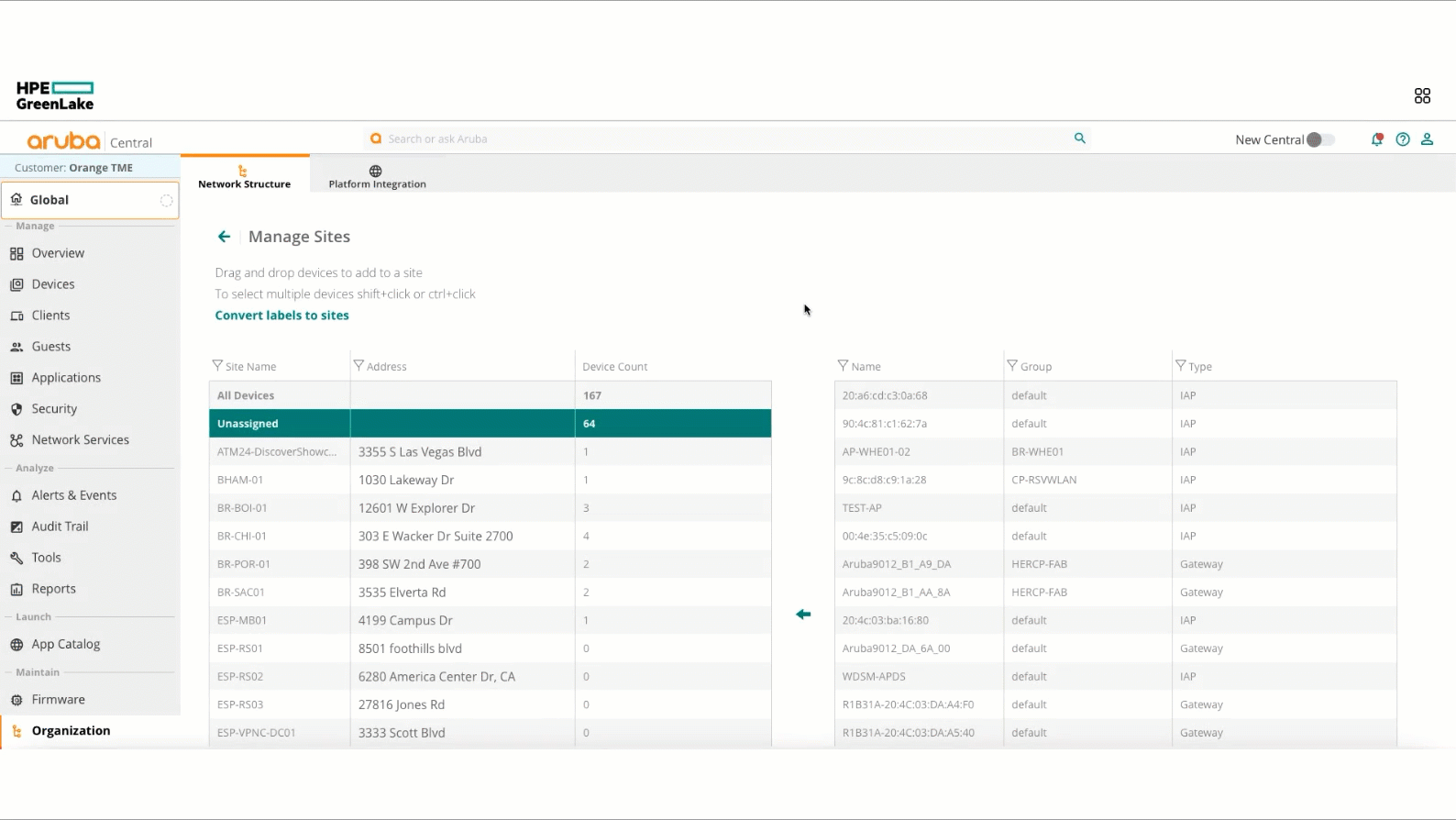Click the Reports sidebar icon
1456x820 pixels.
[x=17, y=589]
